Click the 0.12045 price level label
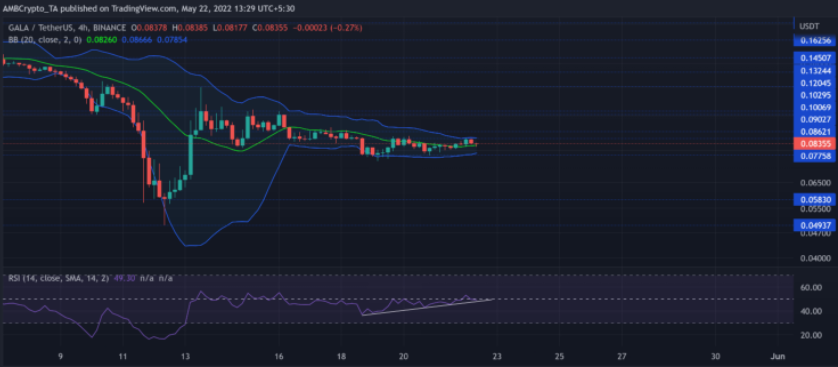838x367 pixels. (815, 83)
